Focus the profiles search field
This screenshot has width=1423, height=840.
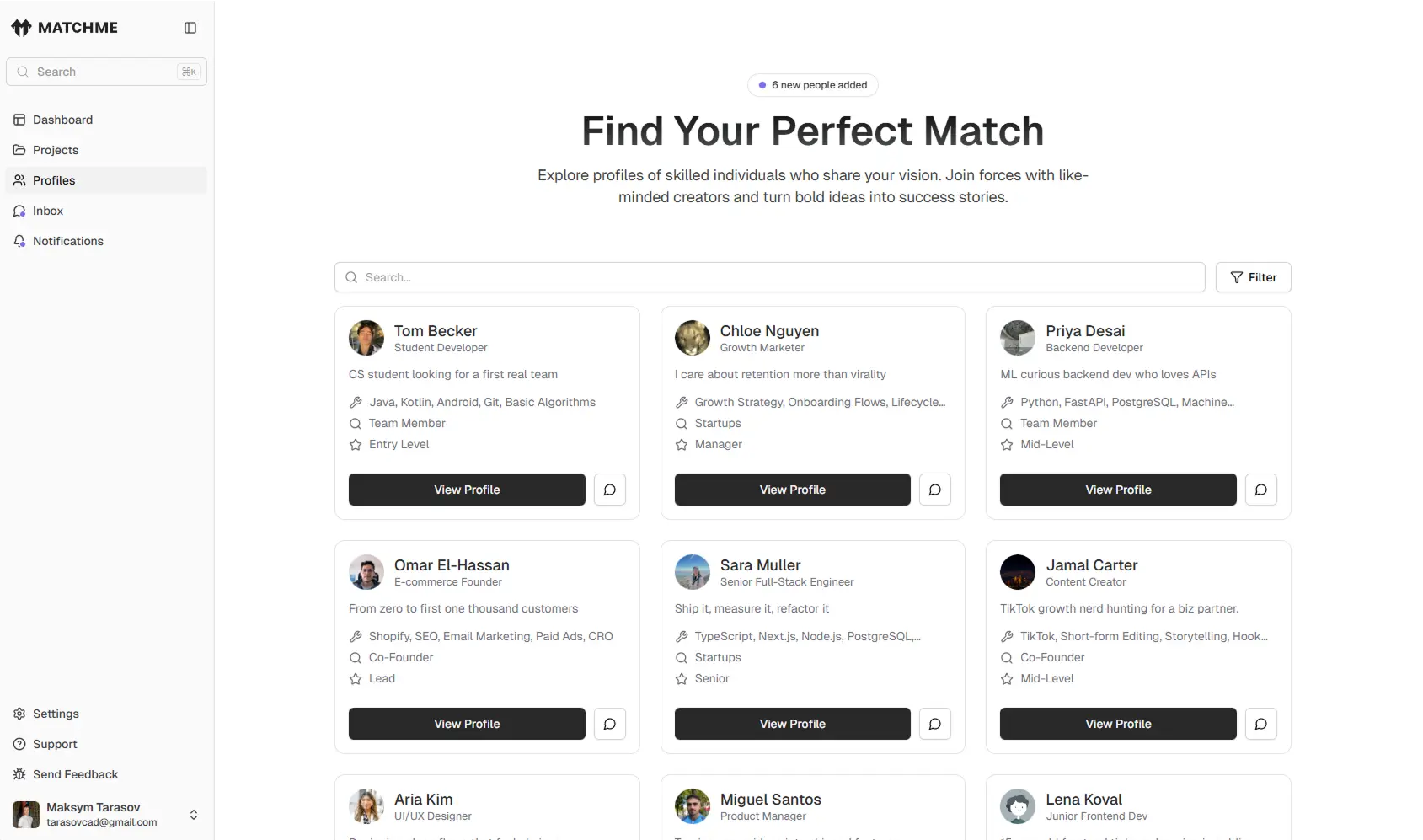(769, 277)
